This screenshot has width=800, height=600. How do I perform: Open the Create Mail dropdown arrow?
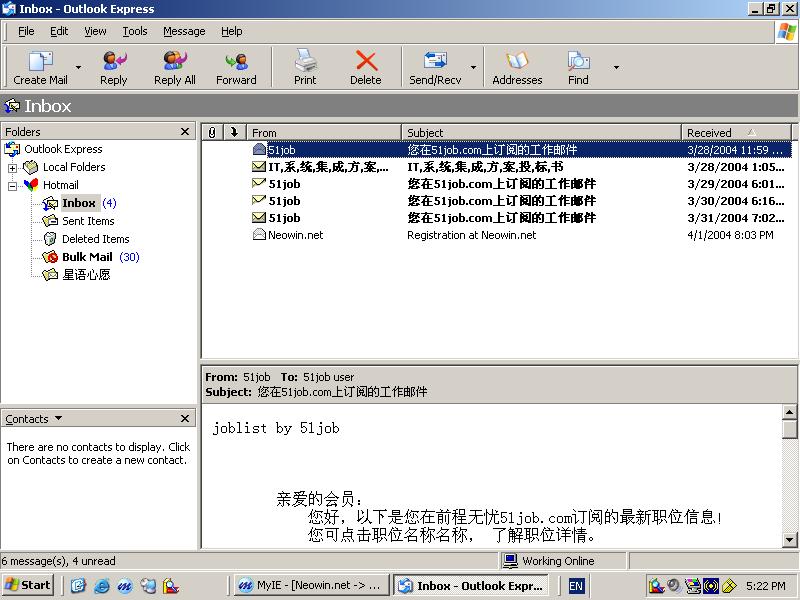78,67
